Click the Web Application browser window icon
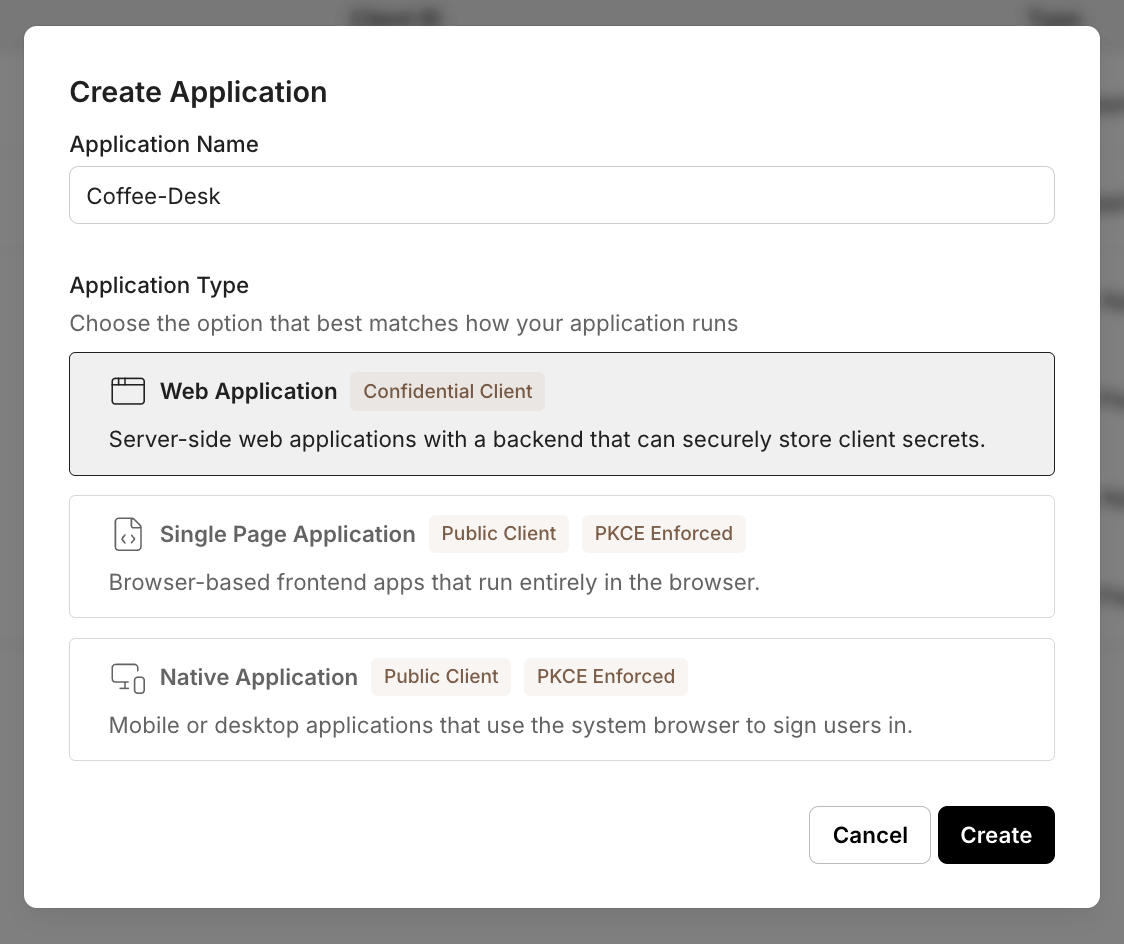 click(128, 391)
